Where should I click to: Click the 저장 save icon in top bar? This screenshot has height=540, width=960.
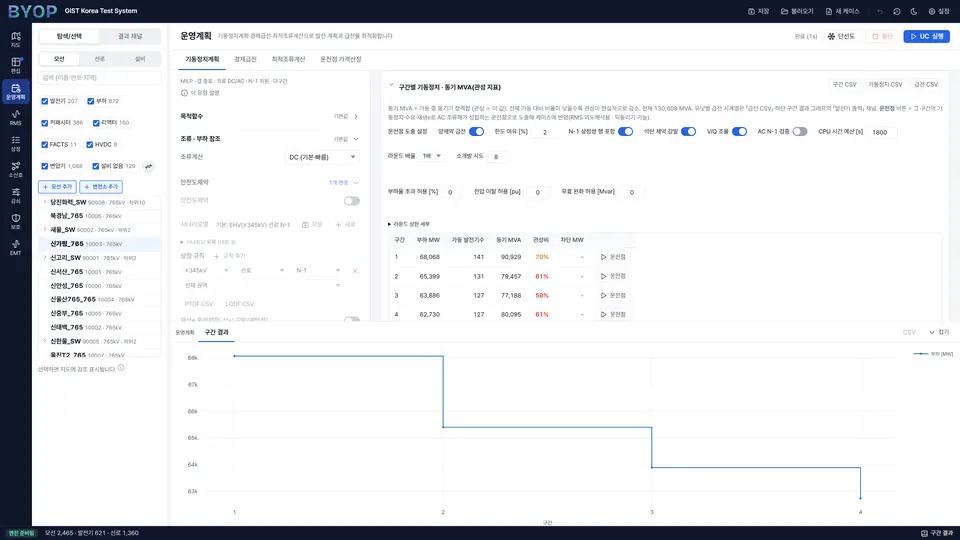click(751, 11)
